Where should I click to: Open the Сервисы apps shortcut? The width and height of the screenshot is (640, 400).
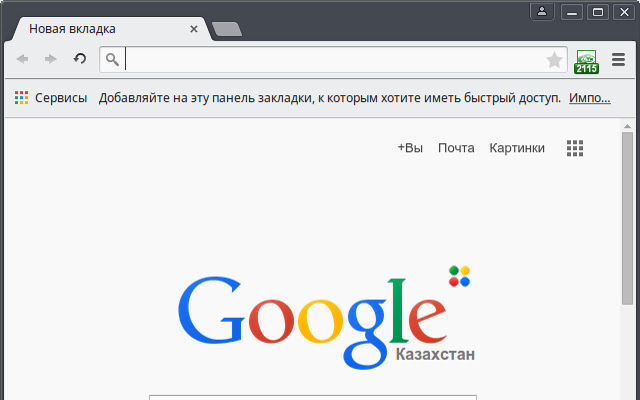click(51, 98)
